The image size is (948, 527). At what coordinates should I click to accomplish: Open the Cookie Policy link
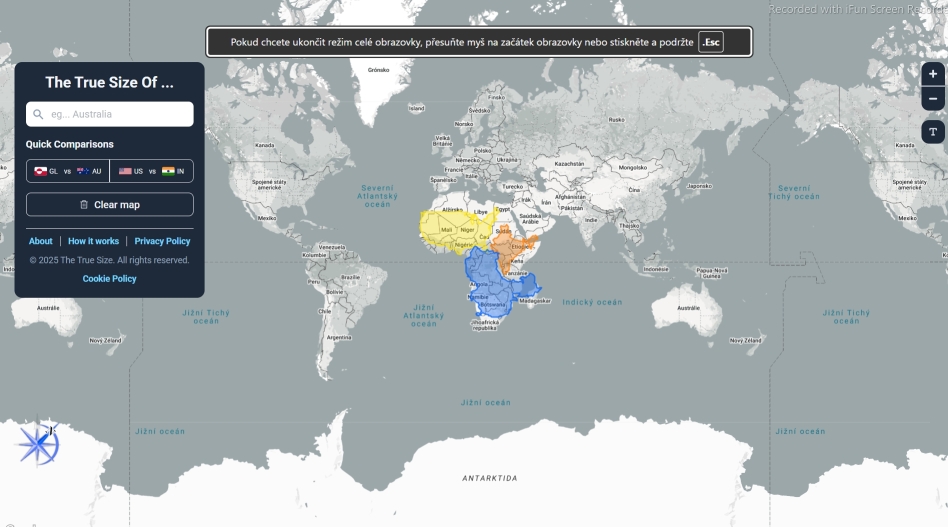[109, 279]
